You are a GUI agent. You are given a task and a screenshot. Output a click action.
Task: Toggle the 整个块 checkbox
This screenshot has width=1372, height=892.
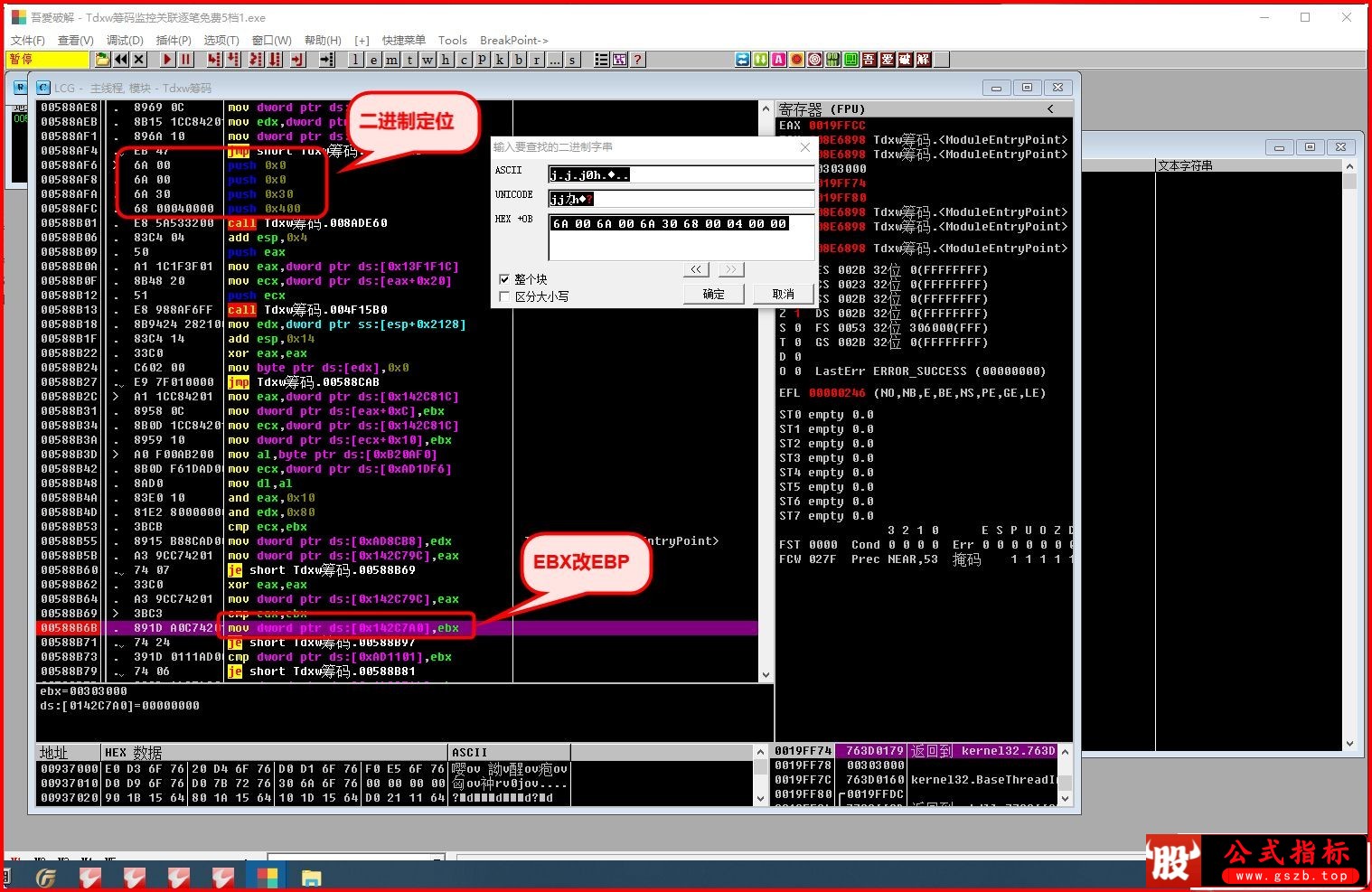point(504,279)
